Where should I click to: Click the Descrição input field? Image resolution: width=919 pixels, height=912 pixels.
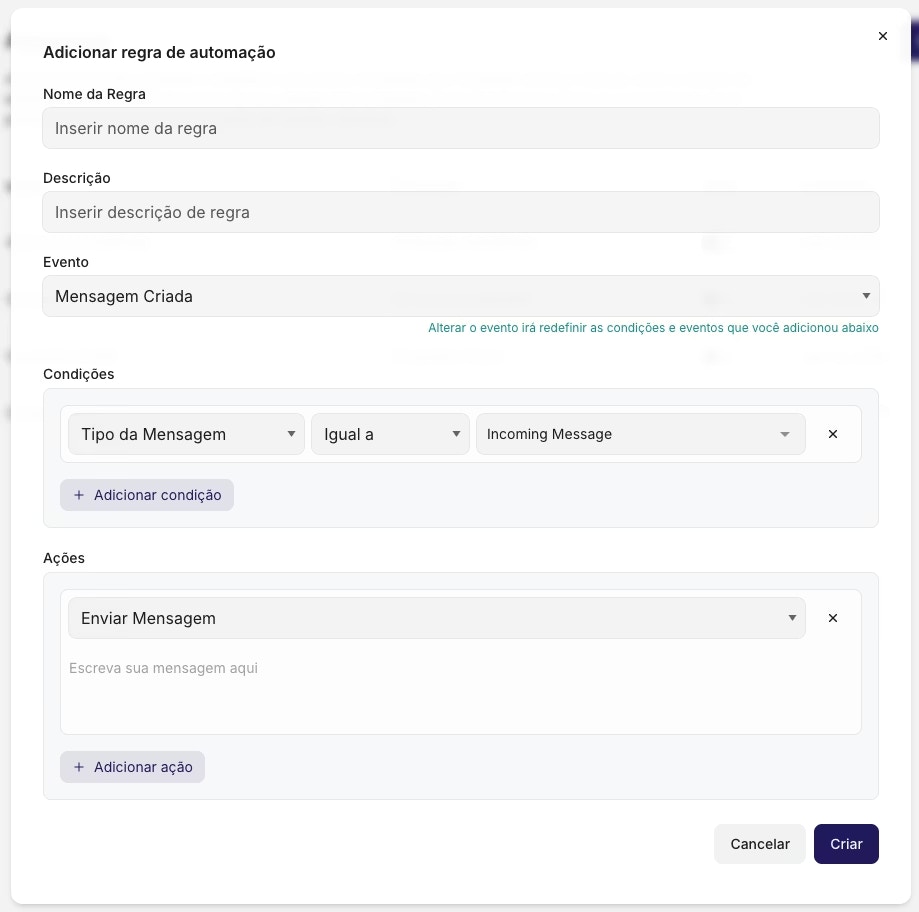[460, 212]
